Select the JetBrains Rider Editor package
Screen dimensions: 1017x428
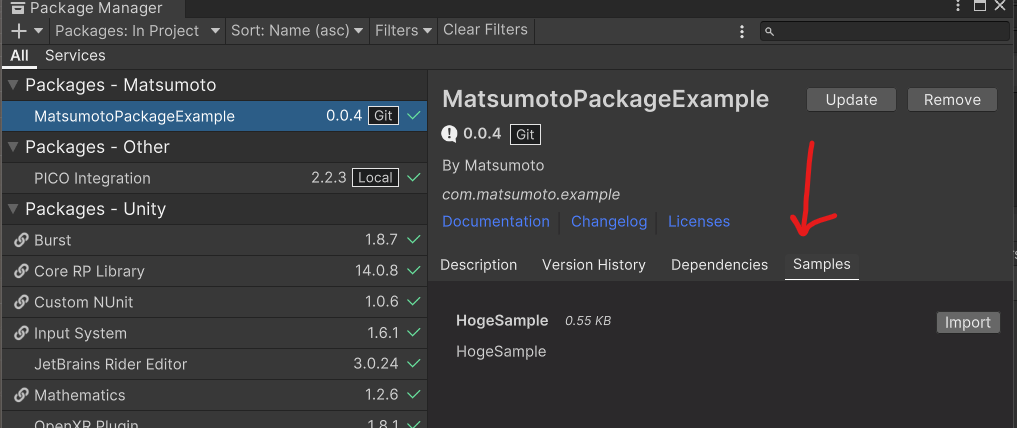point(110,364)
